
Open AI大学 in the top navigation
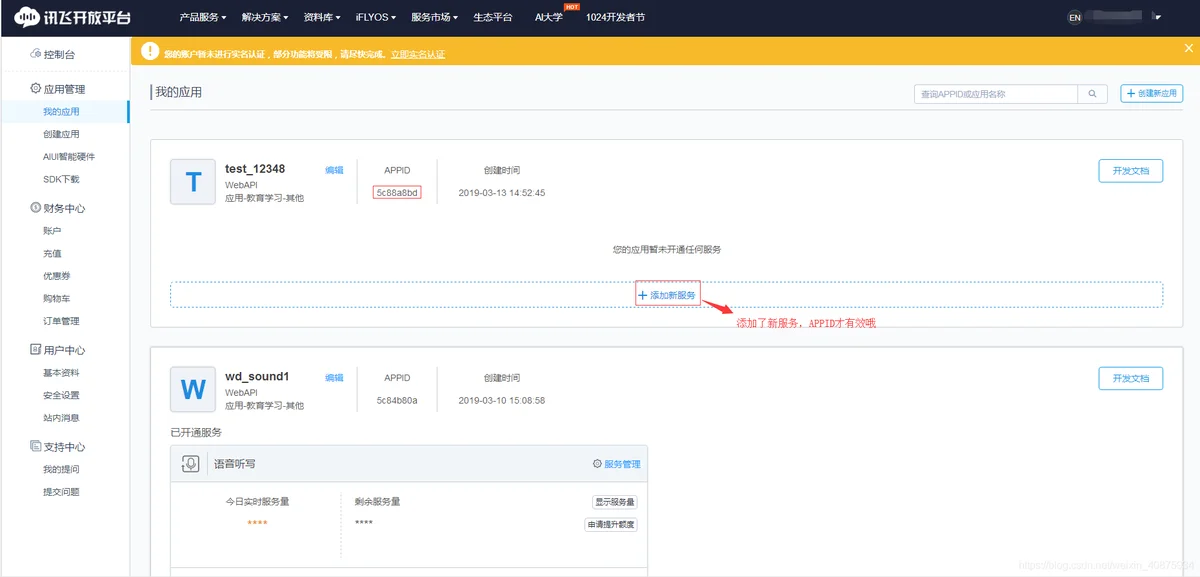[549, 17]
